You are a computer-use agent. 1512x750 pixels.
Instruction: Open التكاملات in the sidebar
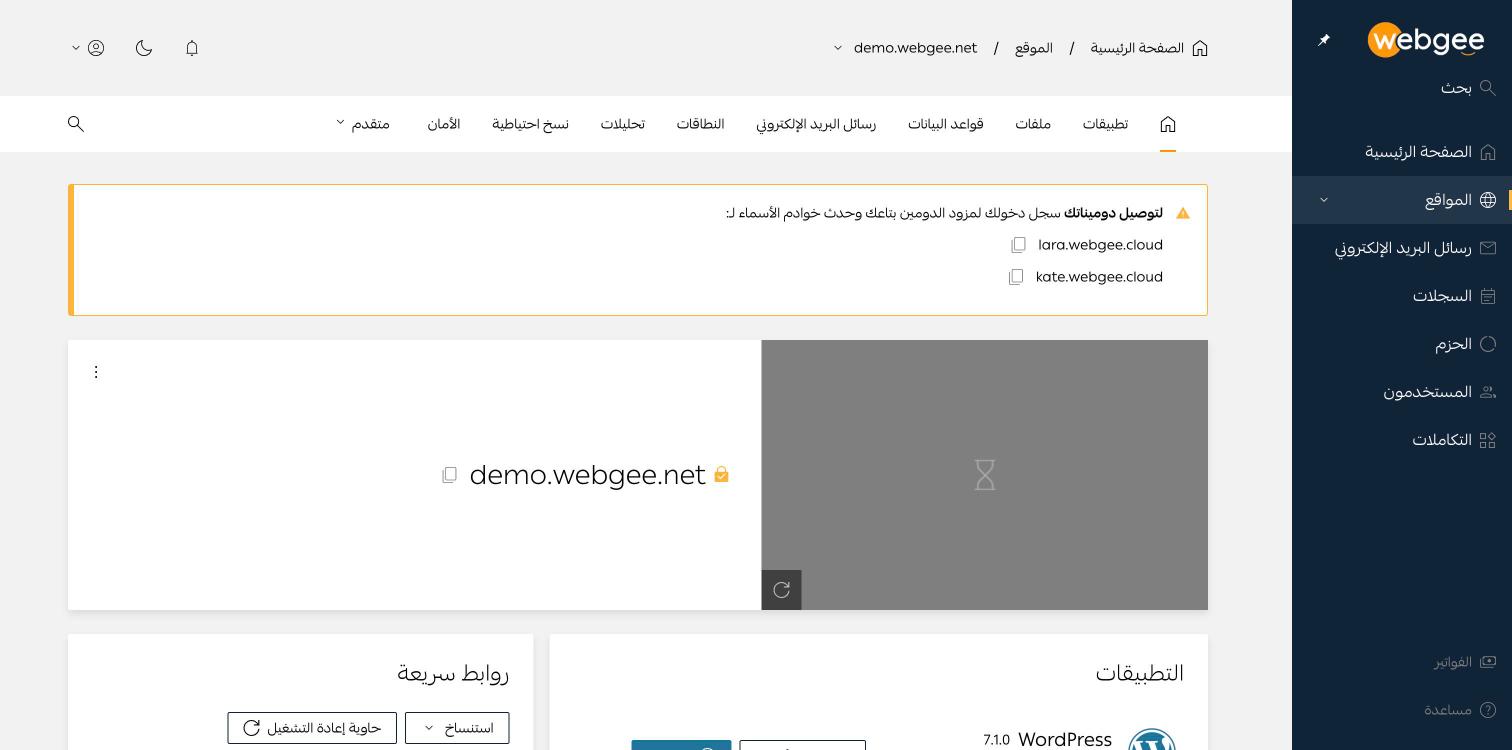tap(1402, 440)
